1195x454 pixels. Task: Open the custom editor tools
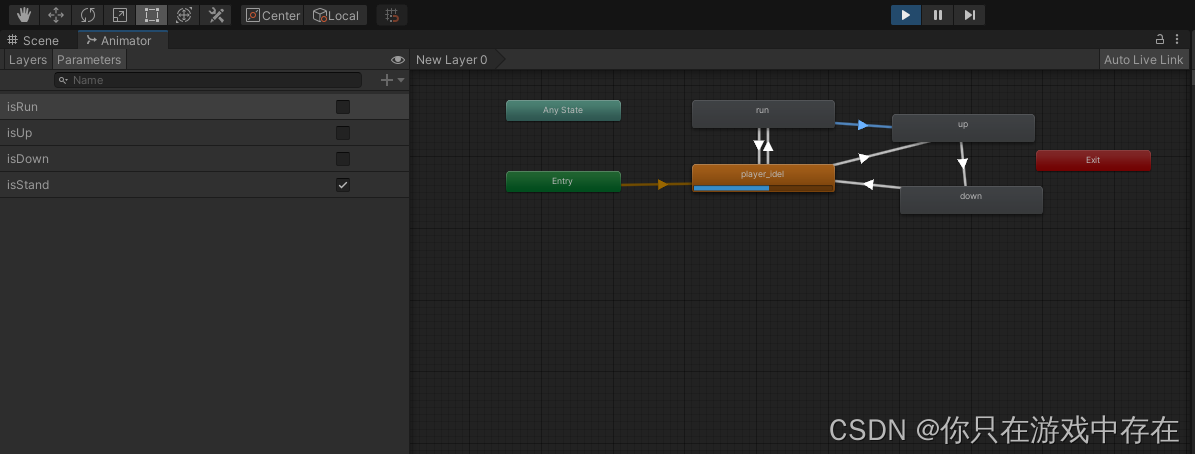tap(216, 14)
